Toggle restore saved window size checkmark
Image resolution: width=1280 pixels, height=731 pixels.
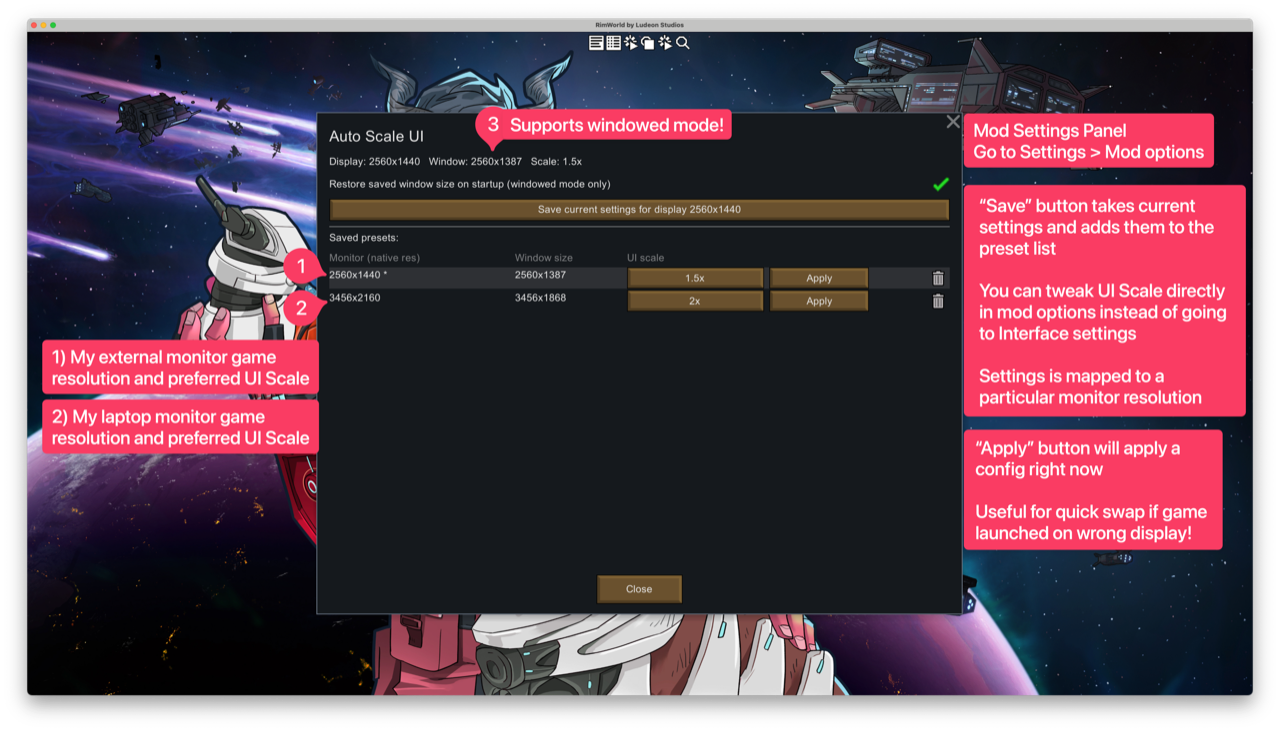click(940, 184)
